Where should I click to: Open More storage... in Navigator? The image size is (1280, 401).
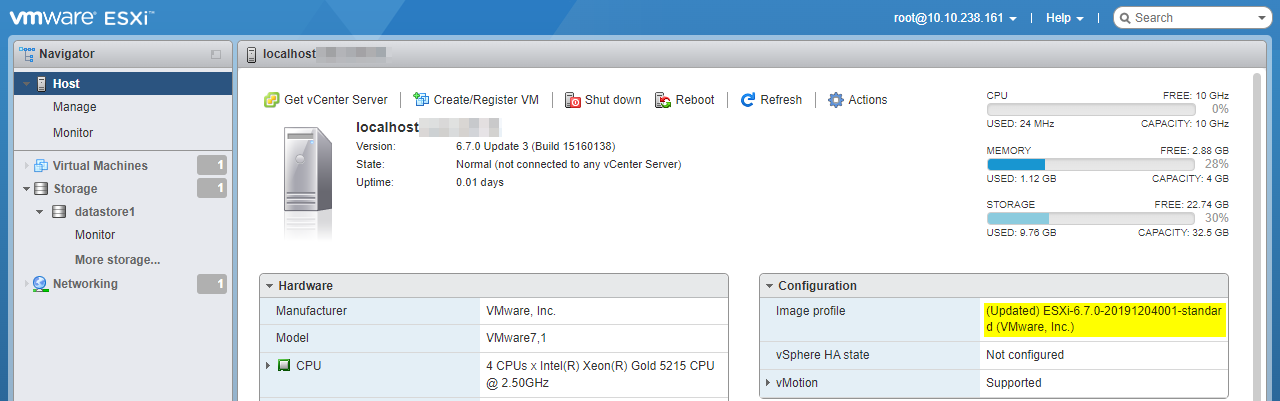tap(117, 260)
